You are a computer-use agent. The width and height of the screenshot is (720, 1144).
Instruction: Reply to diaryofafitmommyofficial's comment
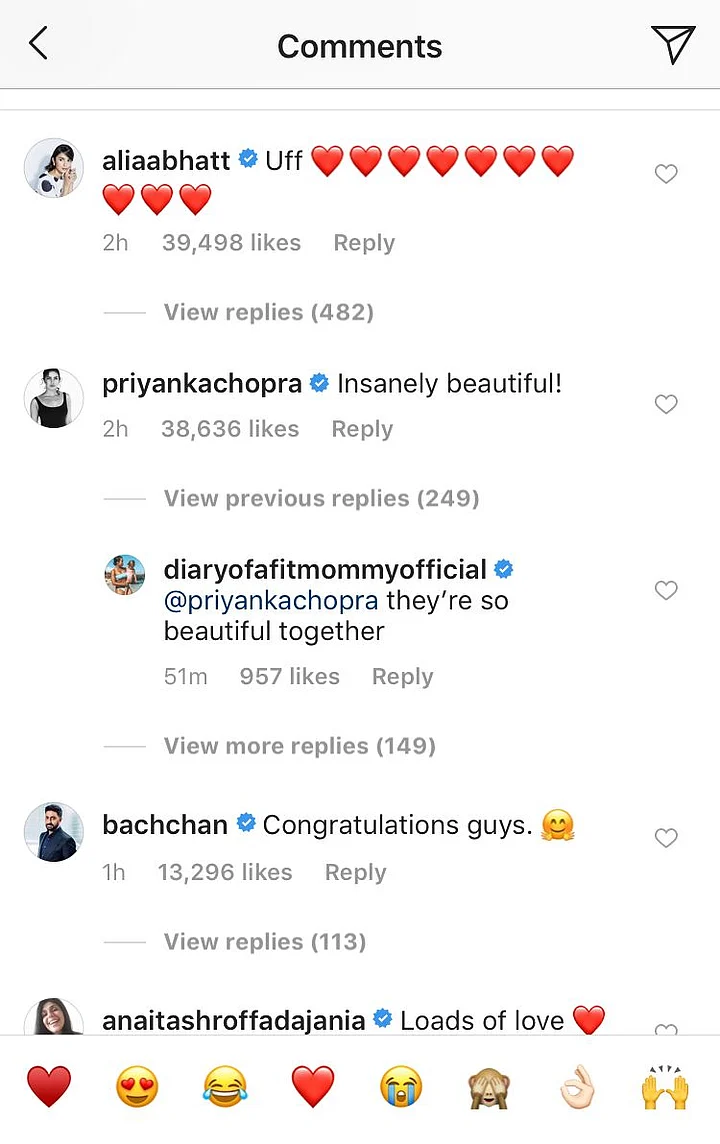tap(402, 677)
